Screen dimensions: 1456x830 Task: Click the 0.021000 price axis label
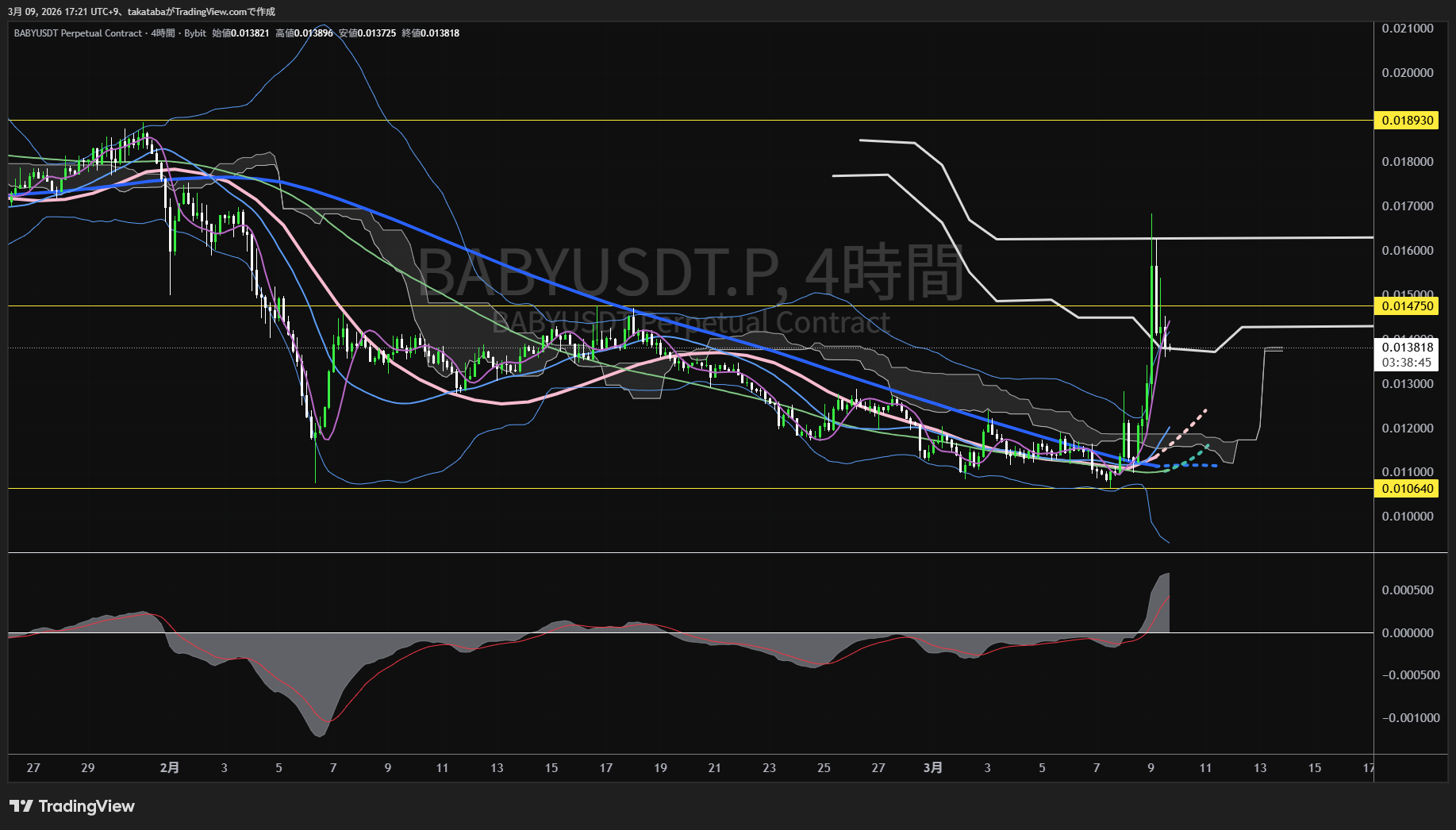(1407, 29)
